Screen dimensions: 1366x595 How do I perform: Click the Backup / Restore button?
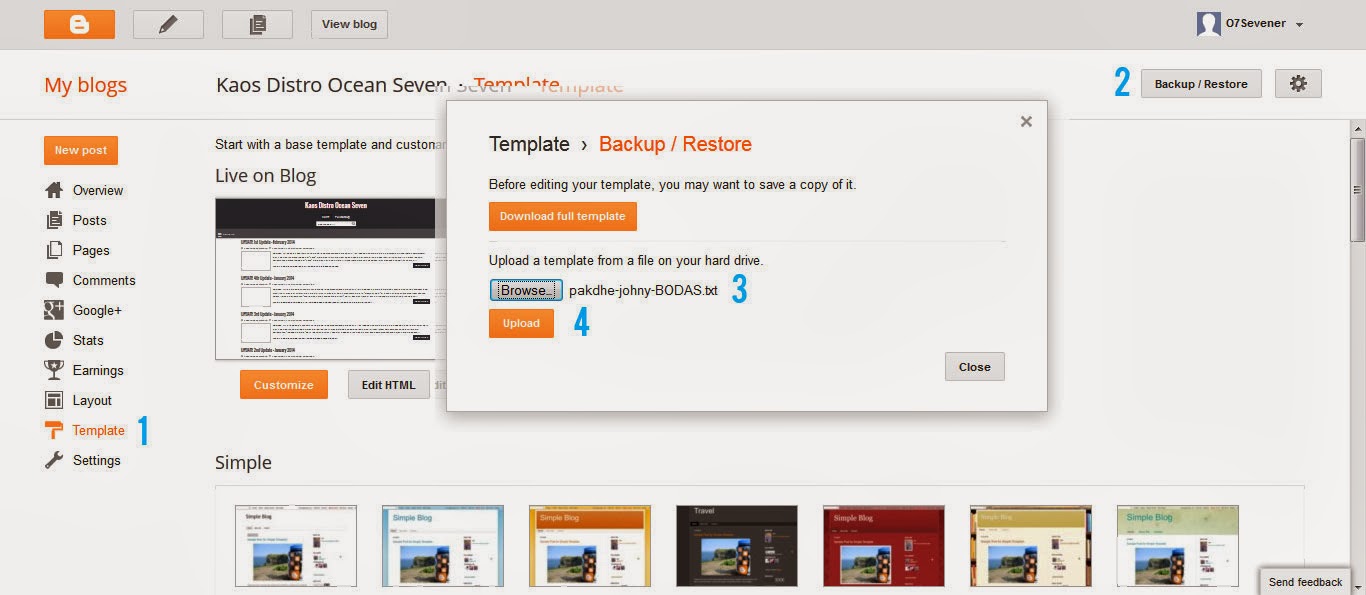coord(1201,84)
